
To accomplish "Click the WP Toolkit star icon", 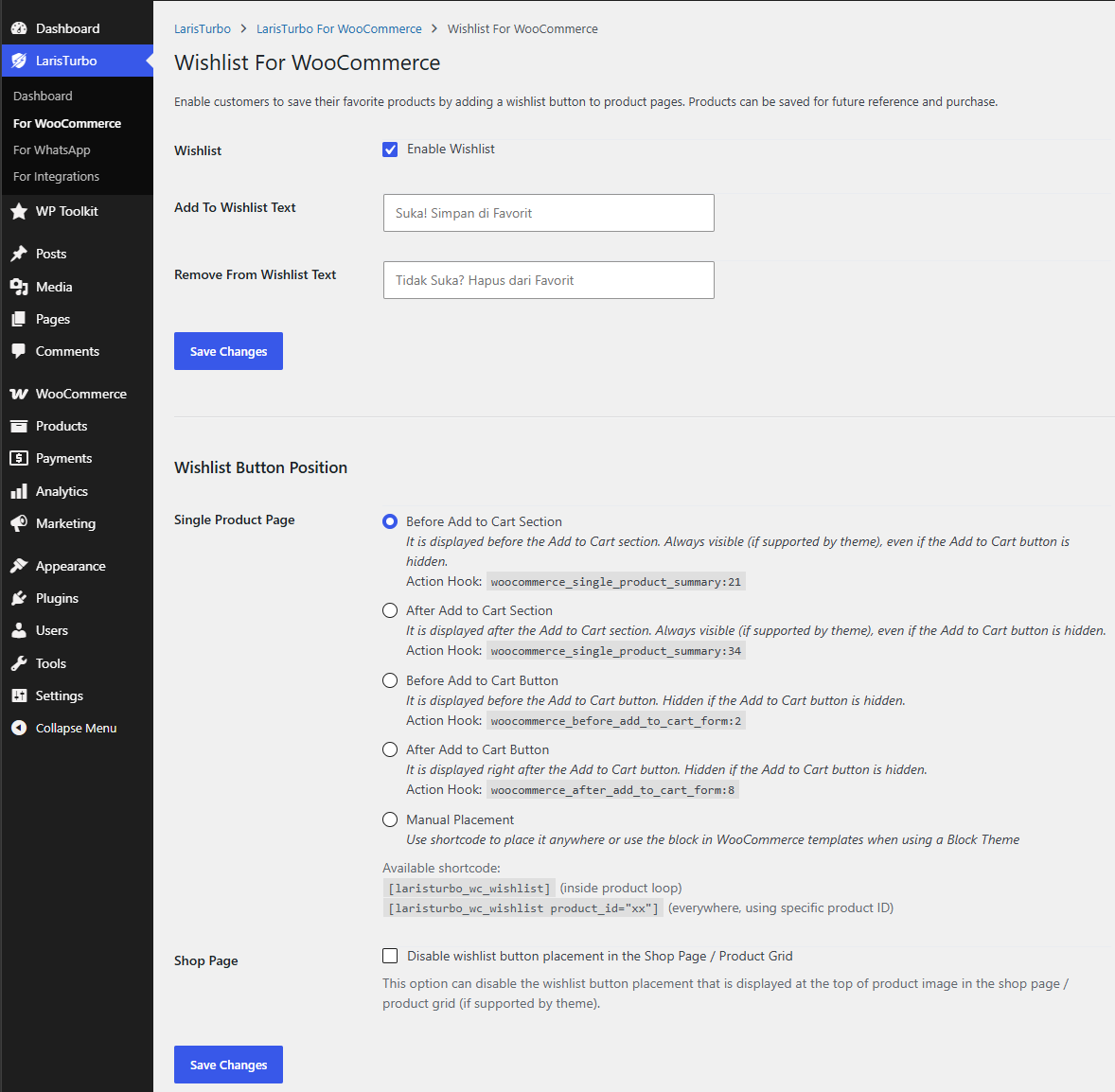I will click(19, 211).
